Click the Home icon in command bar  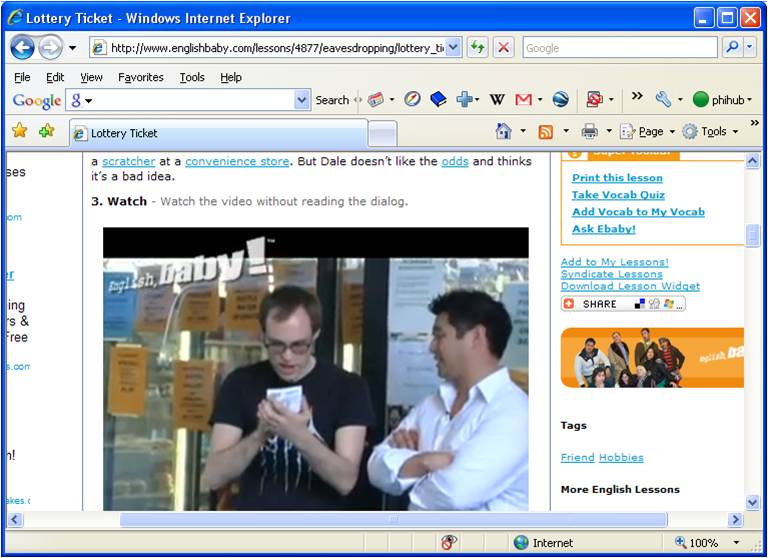click(x=503, y=131)
